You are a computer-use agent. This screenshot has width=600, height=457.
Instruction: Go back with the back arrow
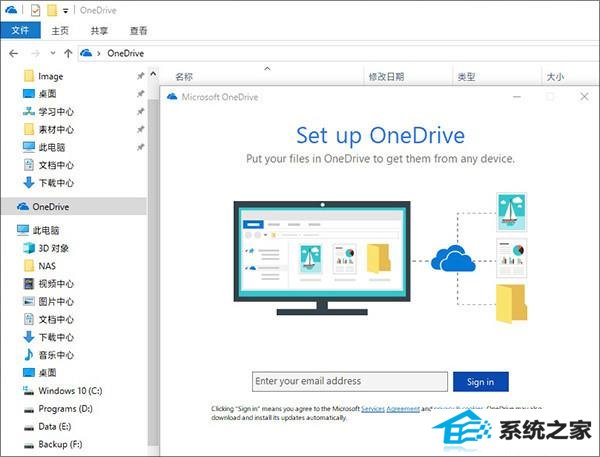(14, 54)
